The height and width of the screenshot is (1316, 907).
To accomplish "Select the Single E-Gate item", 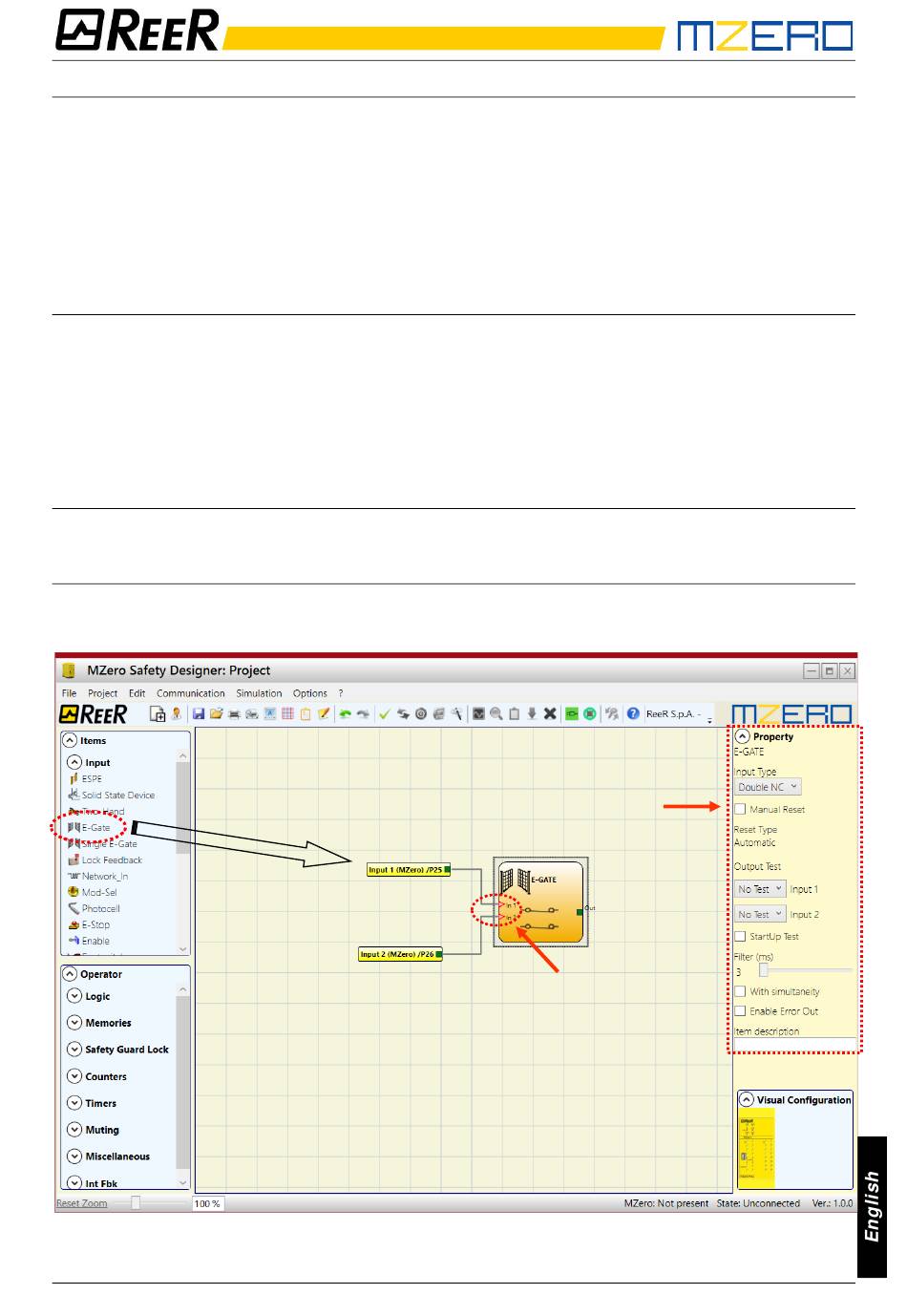I will 102,843.
